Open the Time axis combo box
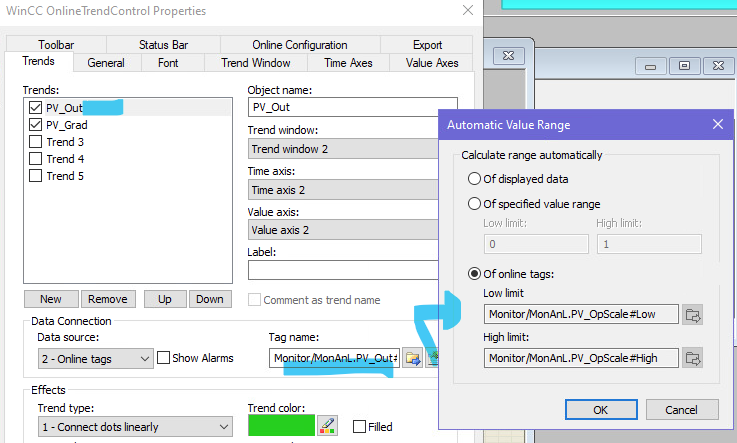 pyautogui.click(x=343, y=190)
